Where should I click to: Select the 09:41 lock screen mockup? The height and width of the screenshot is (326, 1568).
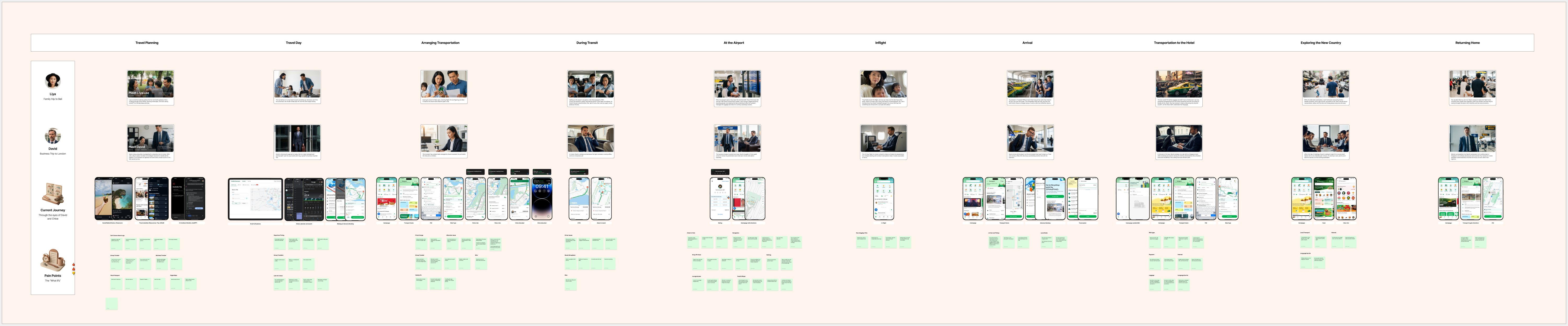click(x=542, y=199)
